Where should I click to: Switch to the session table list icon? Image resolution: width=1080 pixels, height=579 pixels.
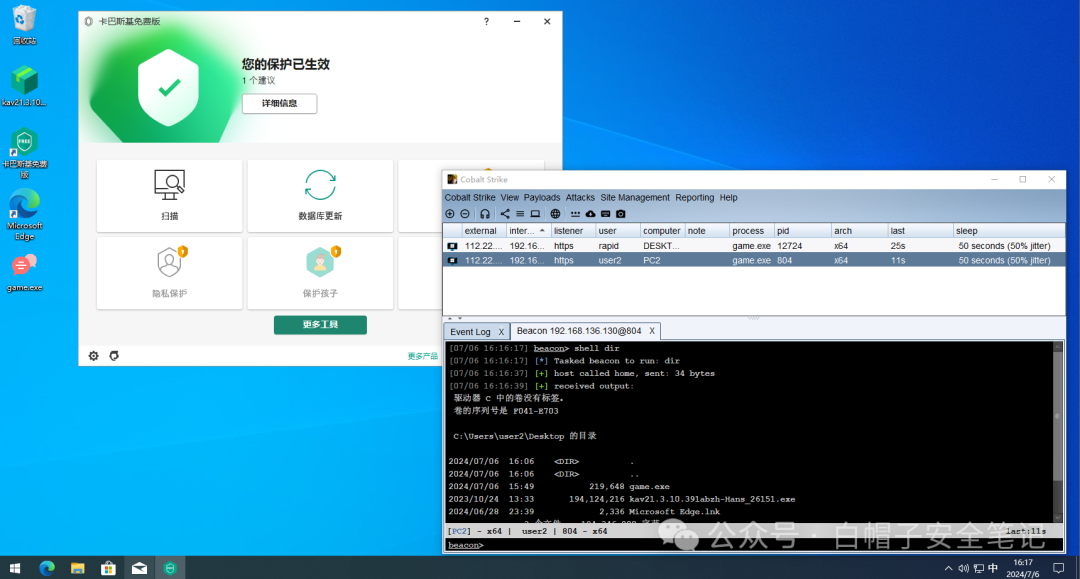pyautogui.click(x=520, y=214)
